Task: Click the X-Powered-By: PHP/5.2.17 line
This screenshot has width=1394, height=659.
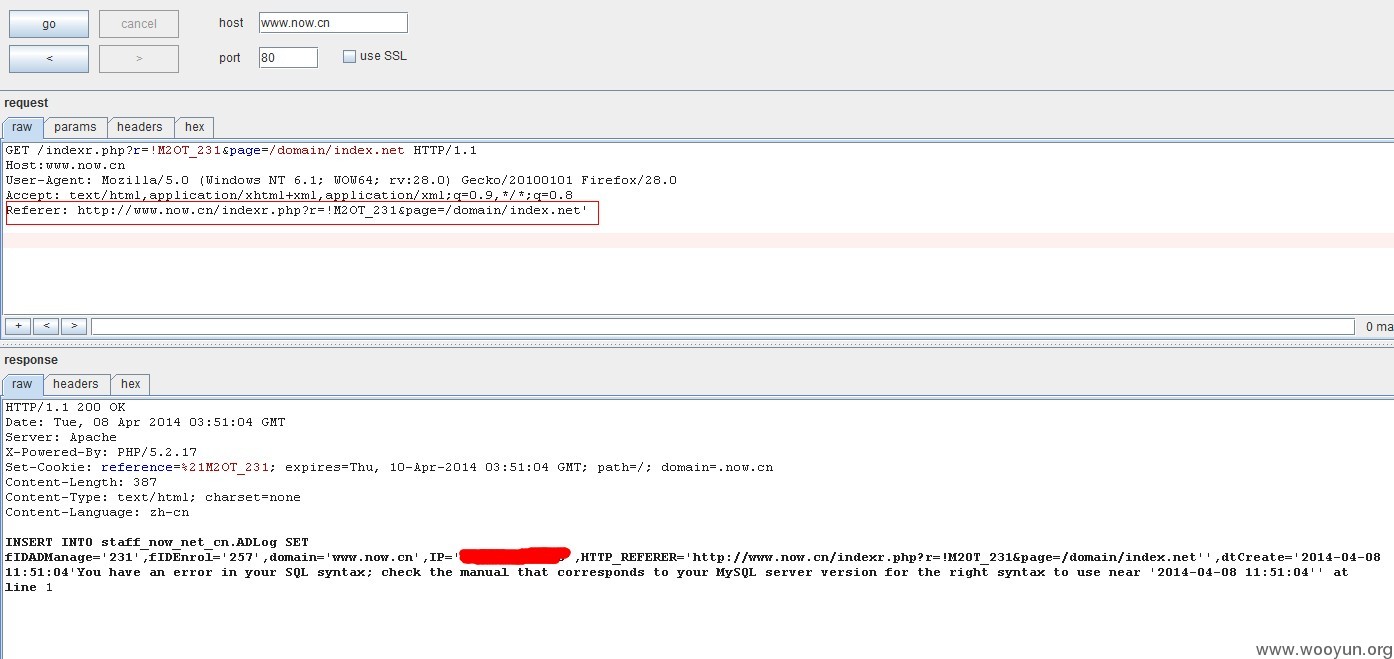Action: (101, 453)
